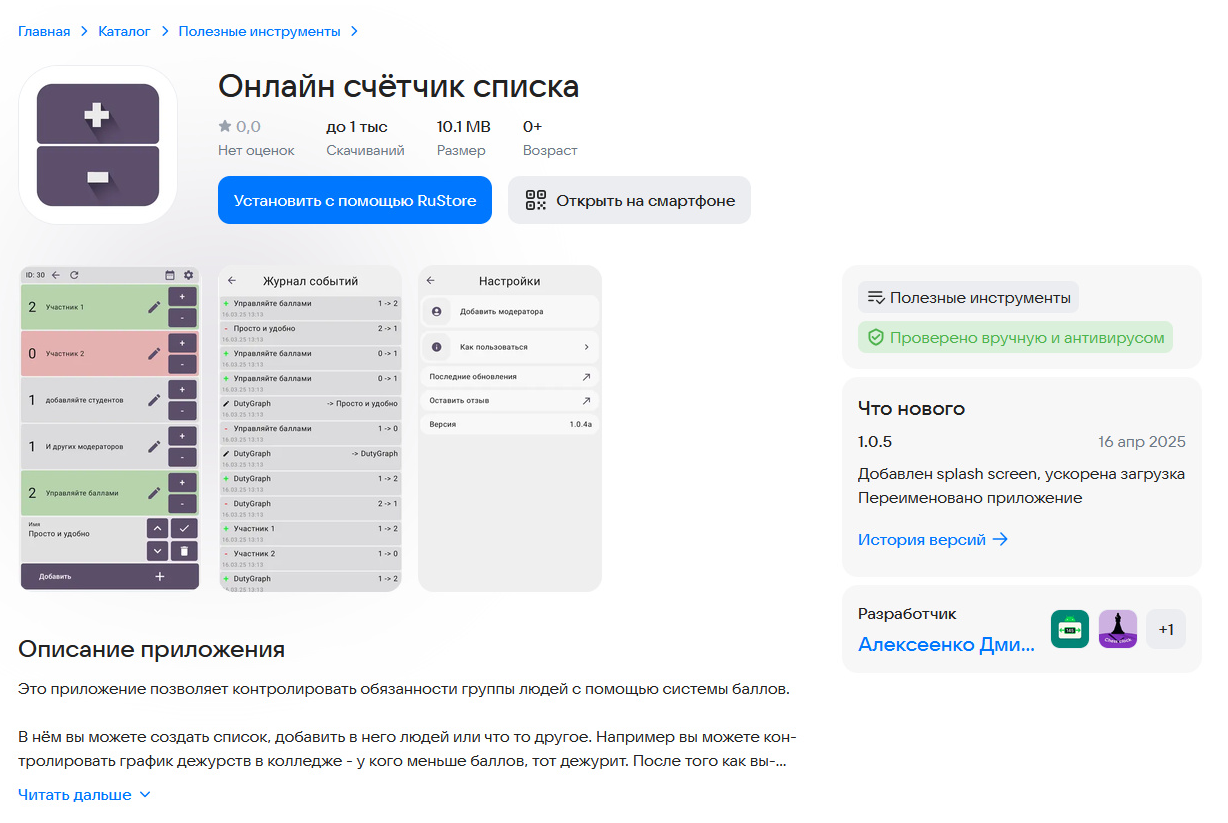Open the purple chess app icon

tap(1118, 629)
